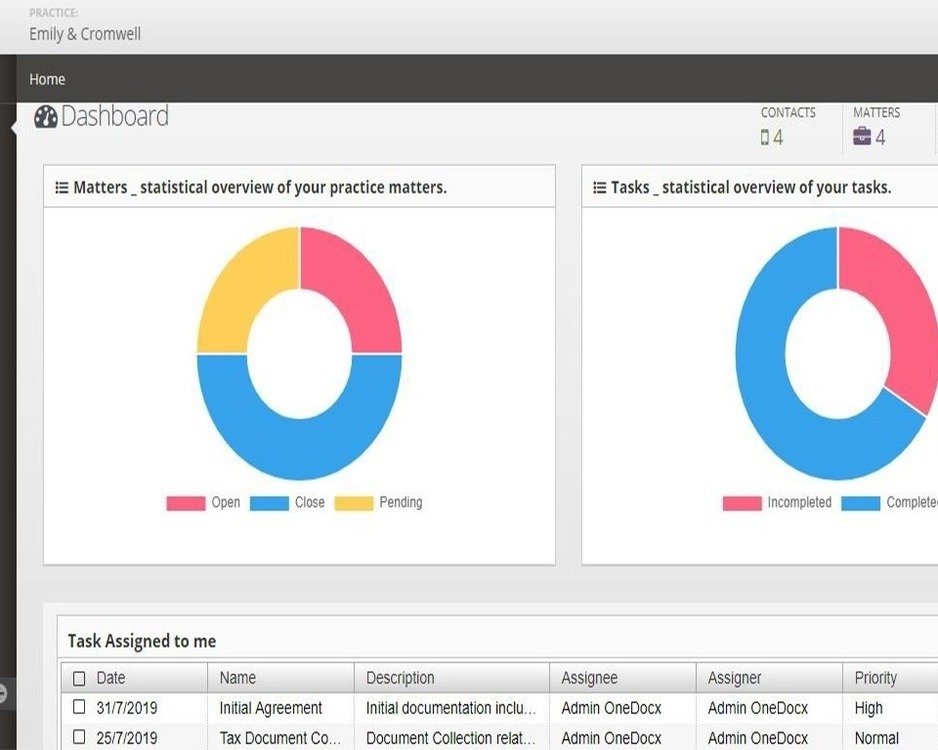Click the Emily & Cromwell practice name

(x=85, y=34)
